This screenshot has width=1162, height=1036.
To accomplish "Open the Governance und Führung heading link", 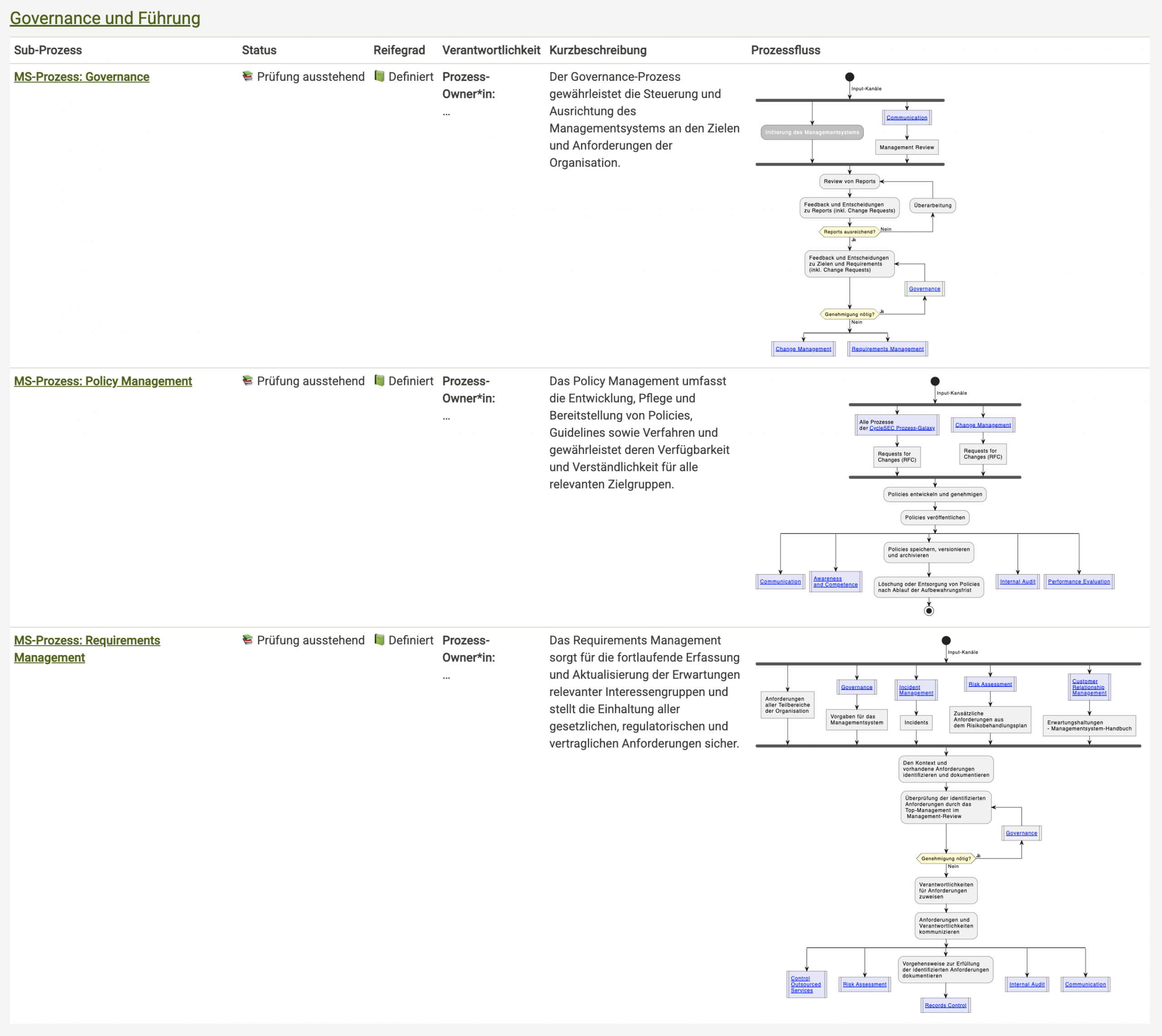I will (105, 18).
